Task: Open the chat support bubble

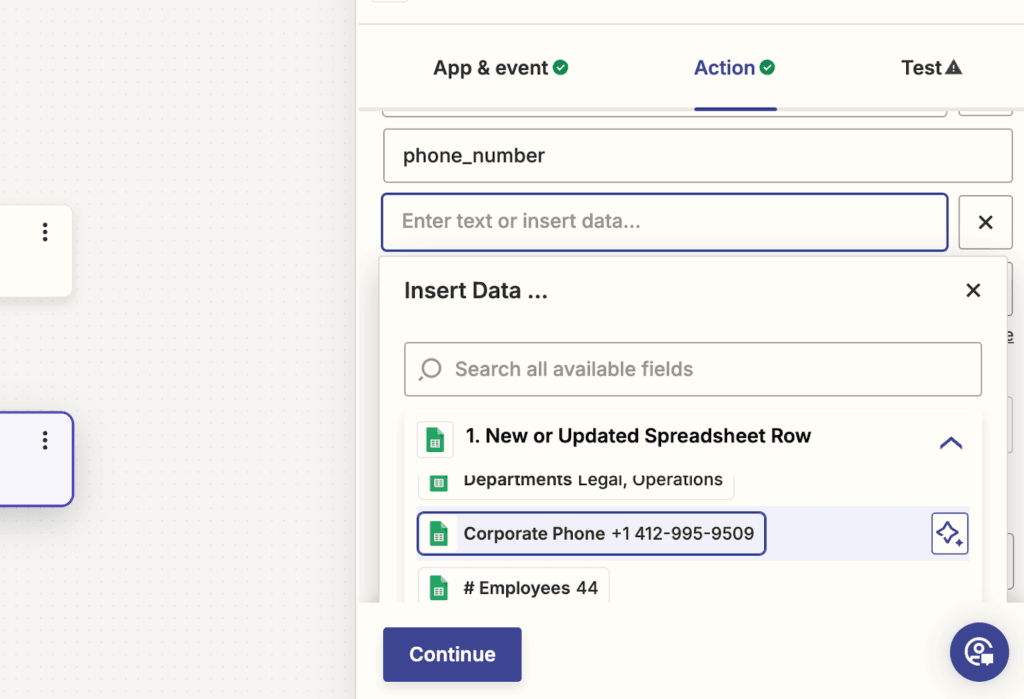Action: pyautogui.click(x=979, y=651)
